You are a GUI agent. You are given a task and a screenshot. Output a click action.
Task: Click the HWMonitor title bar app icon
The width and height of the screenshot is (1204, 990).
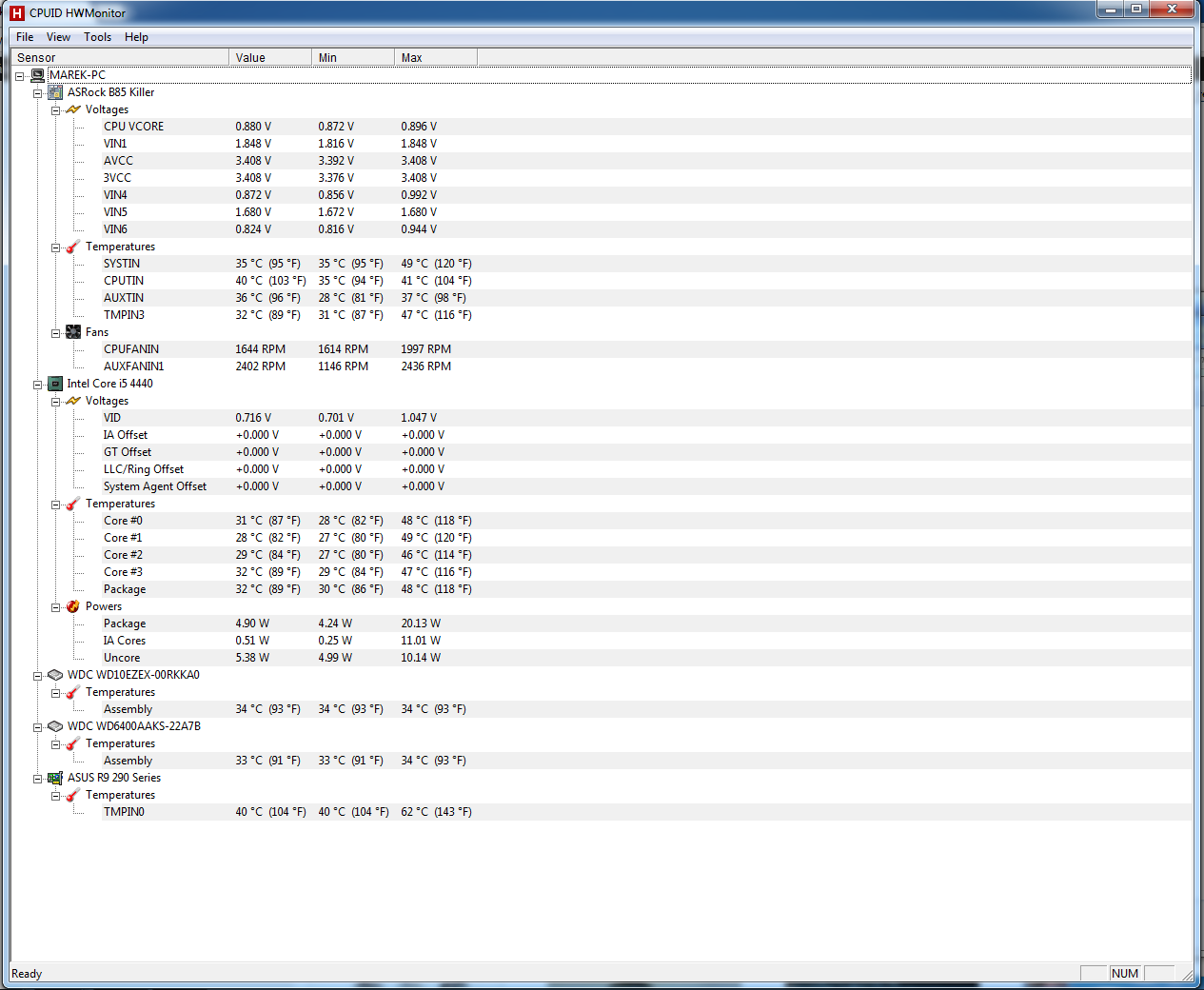tap(17, 12)
